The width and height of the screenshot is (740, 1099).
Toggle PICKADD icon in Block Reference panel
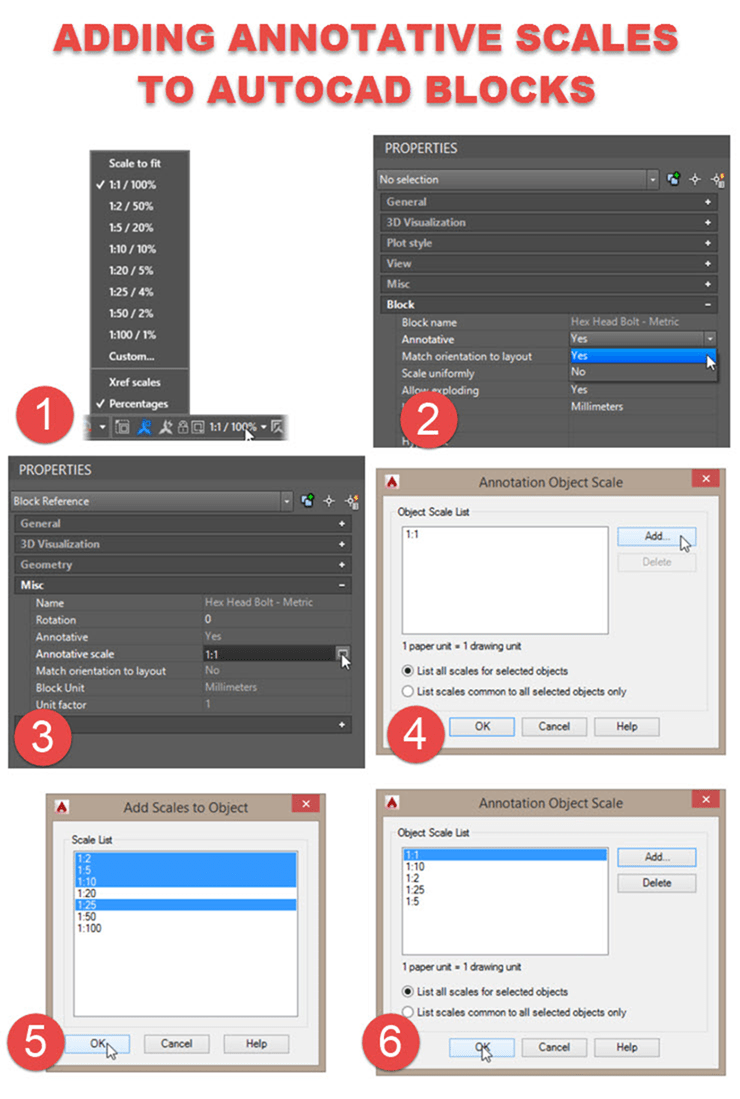(x=307, y=500)
